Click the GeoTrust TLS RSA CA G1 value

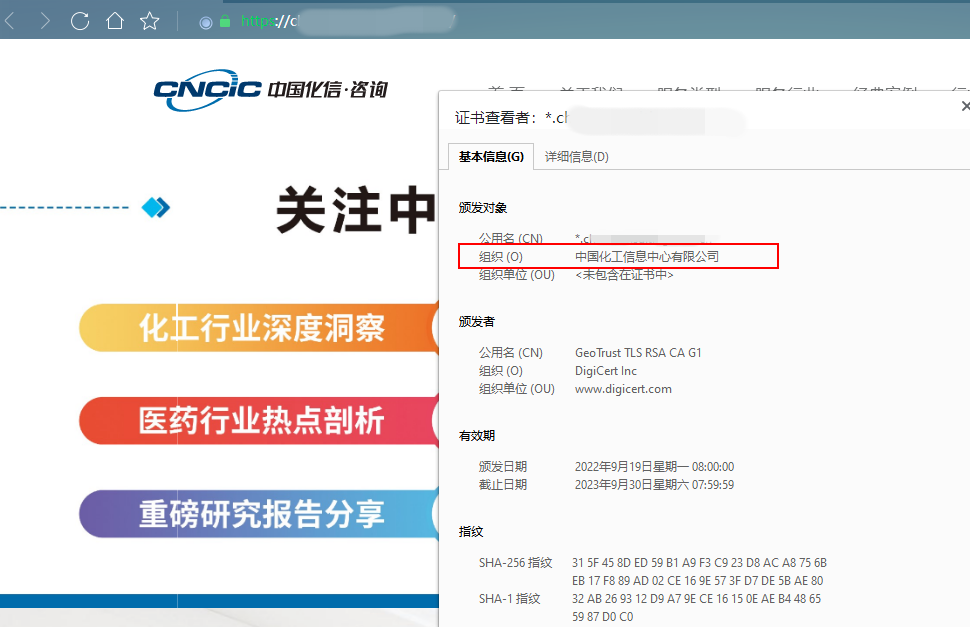pyautogui.click(x=638, y=353)
